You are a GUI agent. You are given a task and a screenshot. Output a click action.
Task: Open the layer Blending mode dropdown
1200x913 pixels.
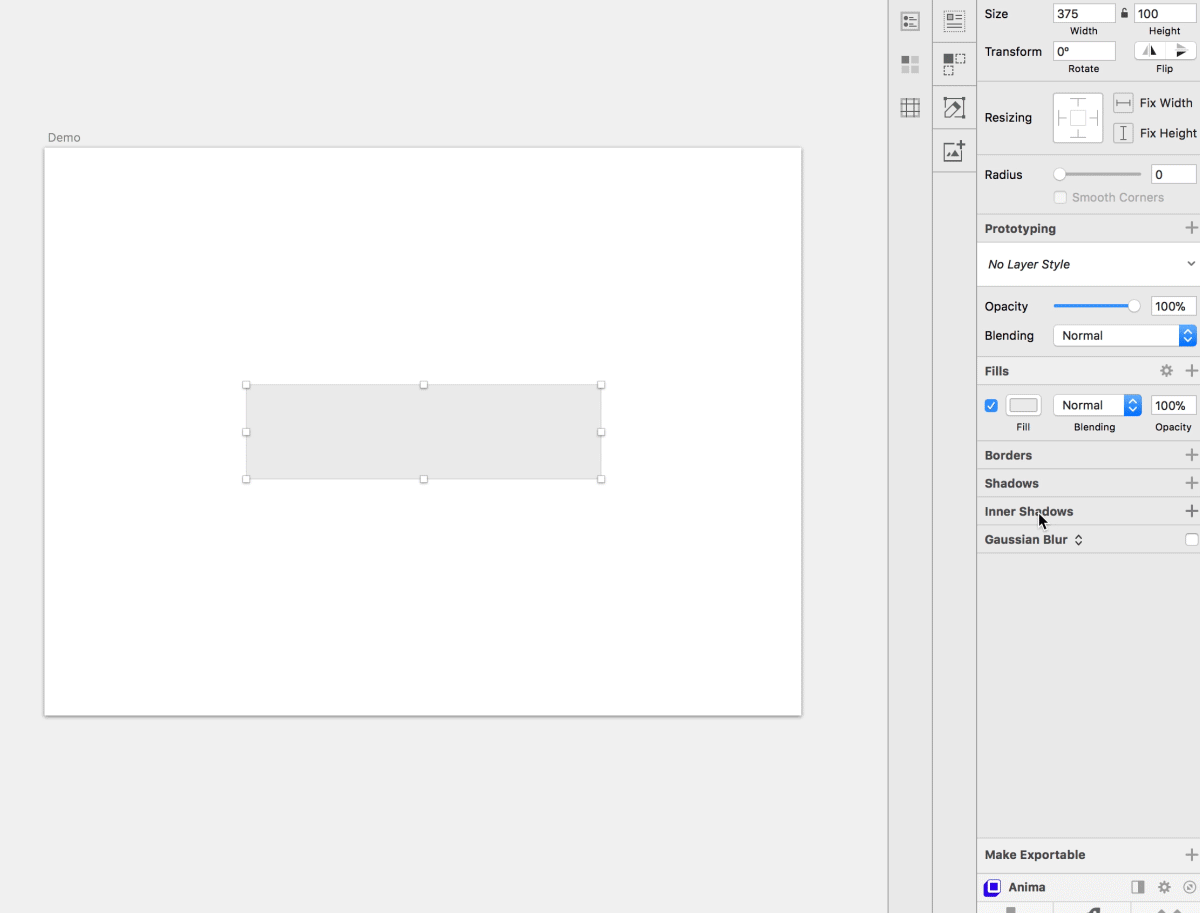1124,336
